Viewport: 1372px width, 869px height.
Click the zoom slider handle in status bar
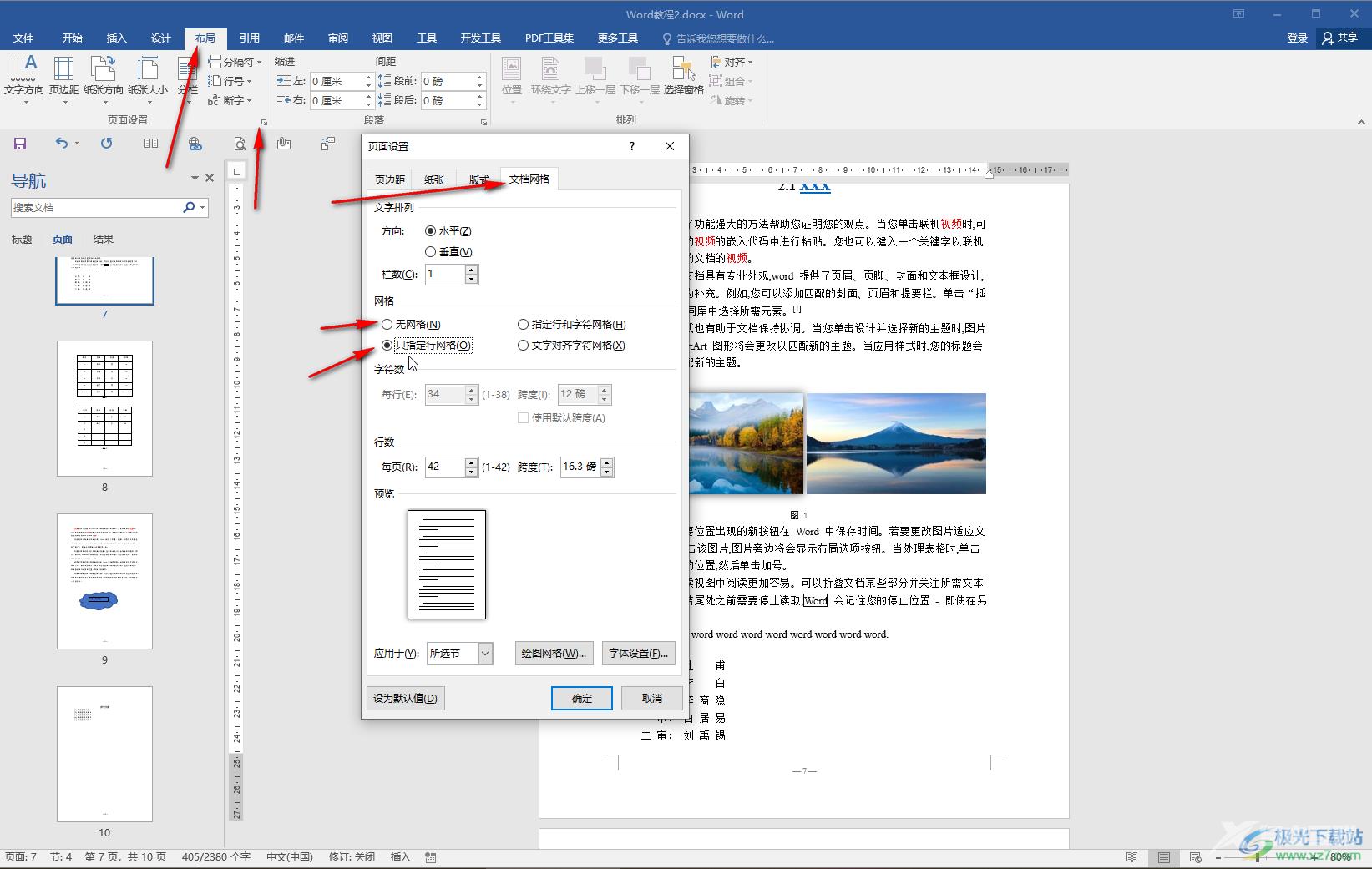(1258, 857)
